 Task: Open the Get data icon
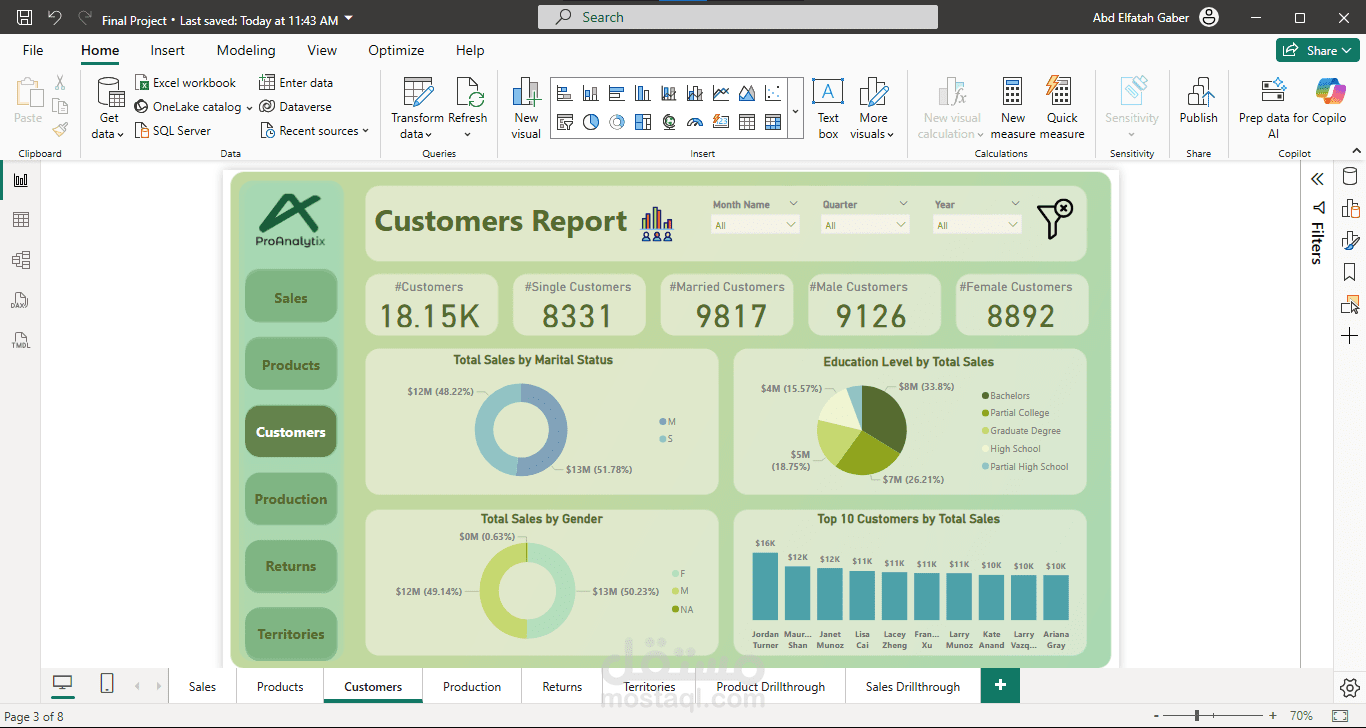pyautogui.click(x=109, y=93)
